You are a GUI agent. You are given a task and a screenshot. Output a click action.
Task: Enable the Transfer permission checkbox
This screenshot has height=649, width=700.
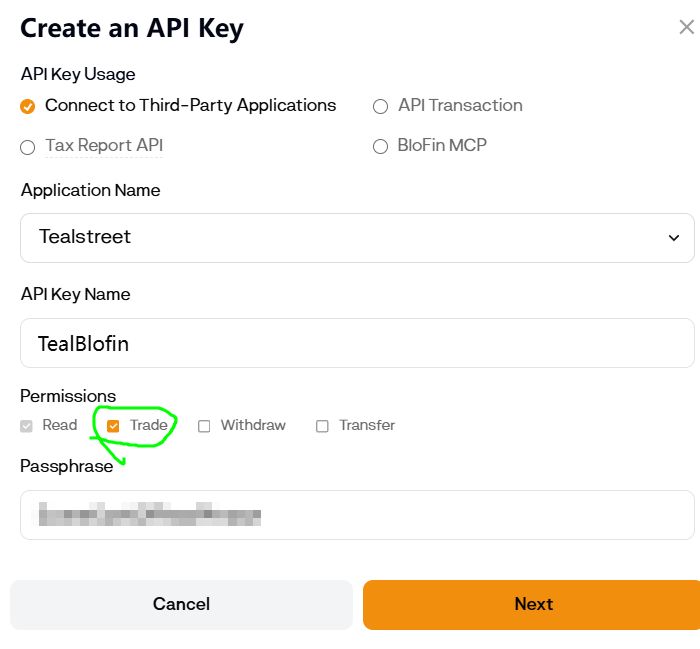pos(322,426)
